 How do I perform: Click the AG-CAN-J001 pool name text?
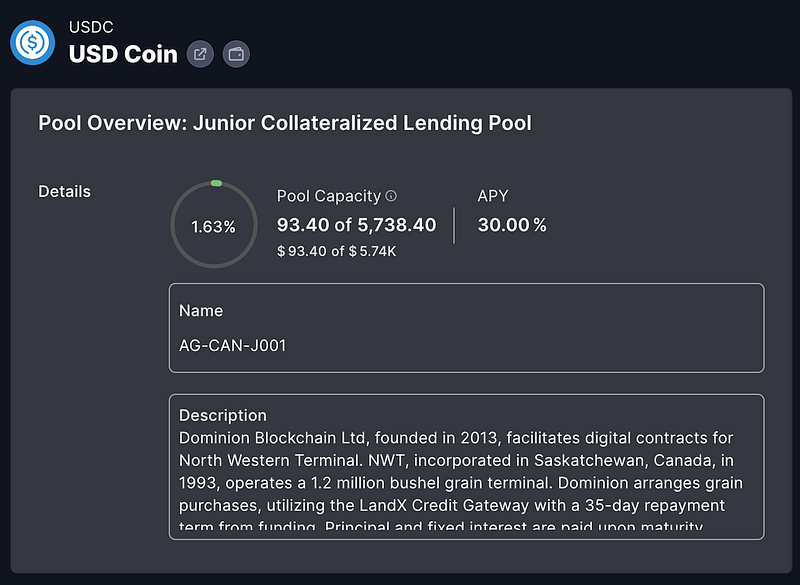pyautogui.click(x=233, y=346)
